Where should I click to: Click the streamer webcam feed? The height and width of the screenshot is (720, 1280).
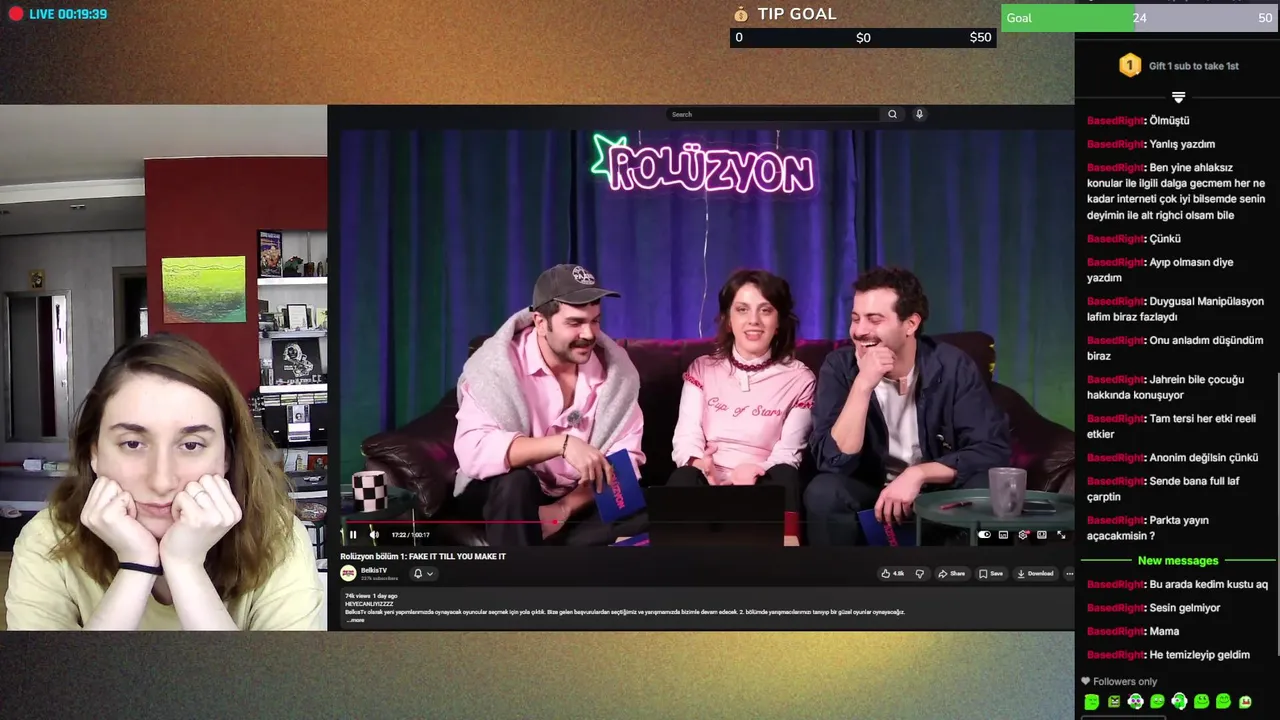pyautogui.click(x=163, y=367)
